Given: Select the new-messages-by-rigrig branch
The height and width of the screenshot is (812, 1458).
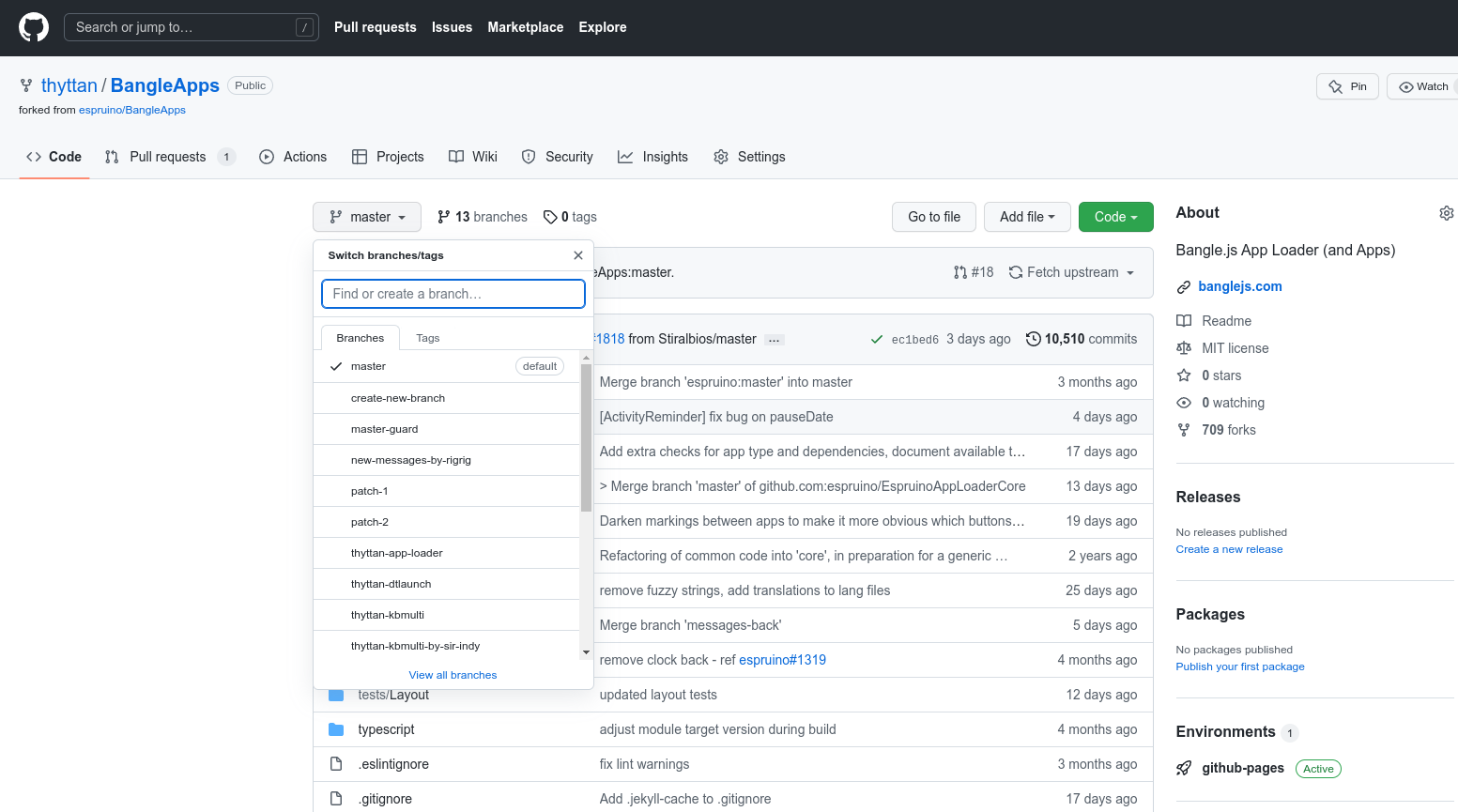Looking at the screenshot, I should (447, 460).
